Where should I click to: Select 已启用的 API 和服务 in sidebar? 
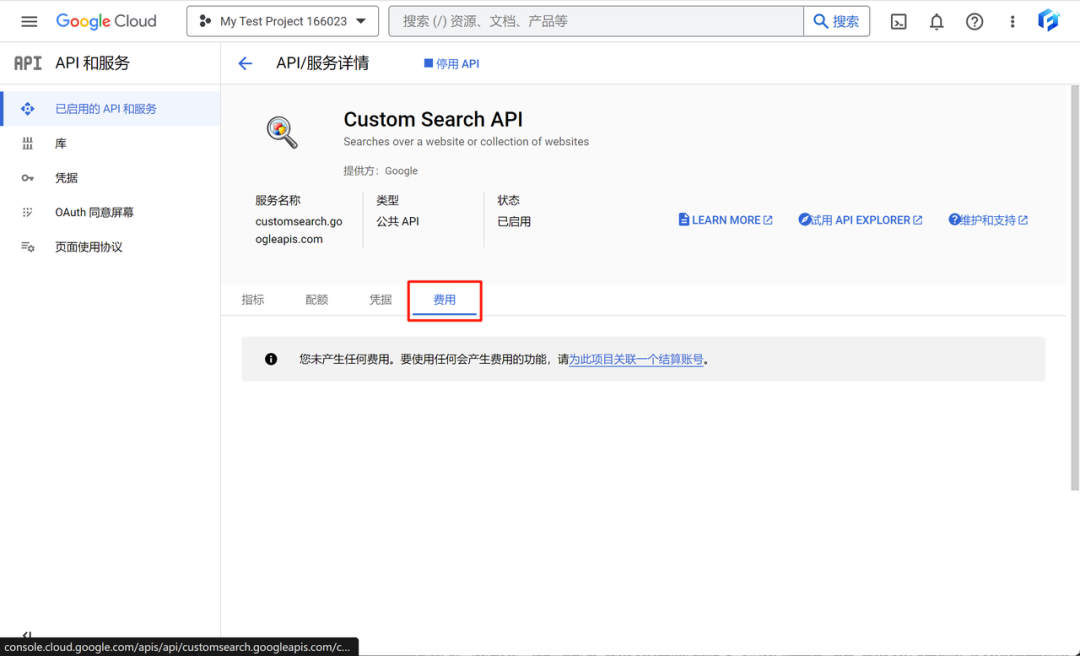[x=110, y=109]
